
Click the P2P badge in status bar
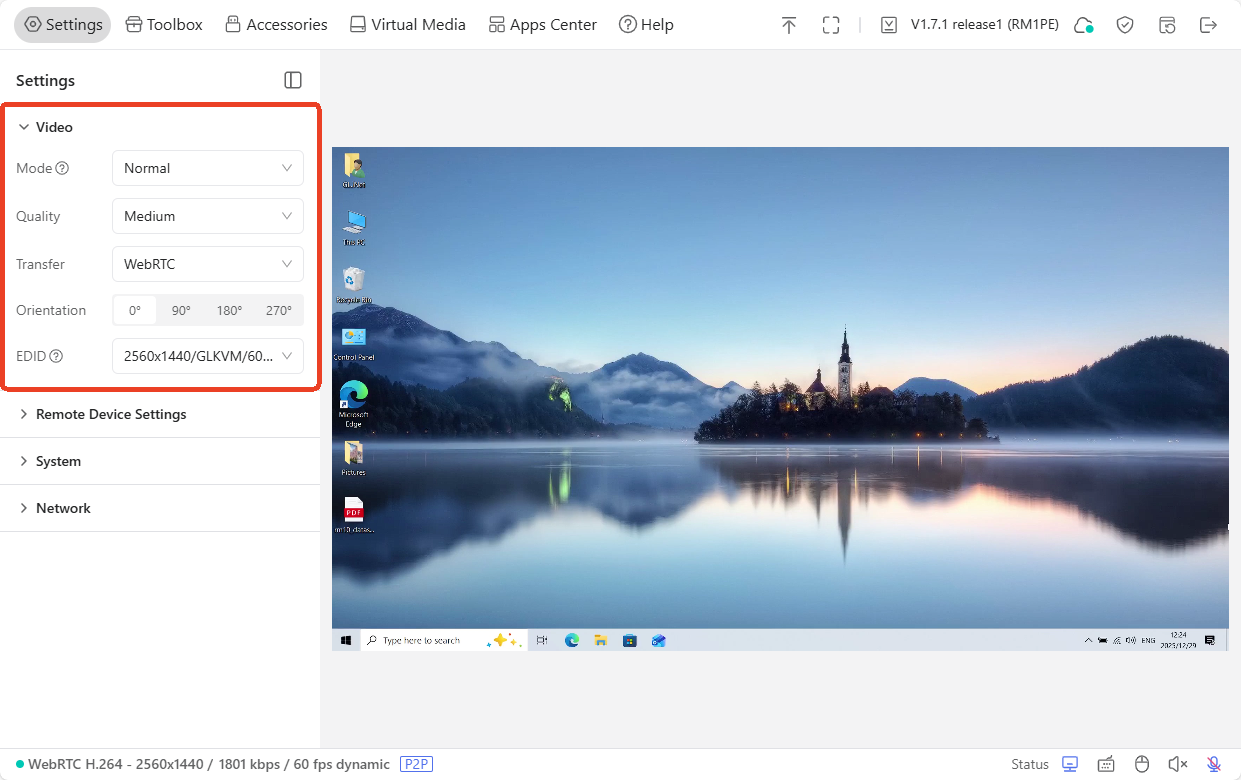(416, 764)
